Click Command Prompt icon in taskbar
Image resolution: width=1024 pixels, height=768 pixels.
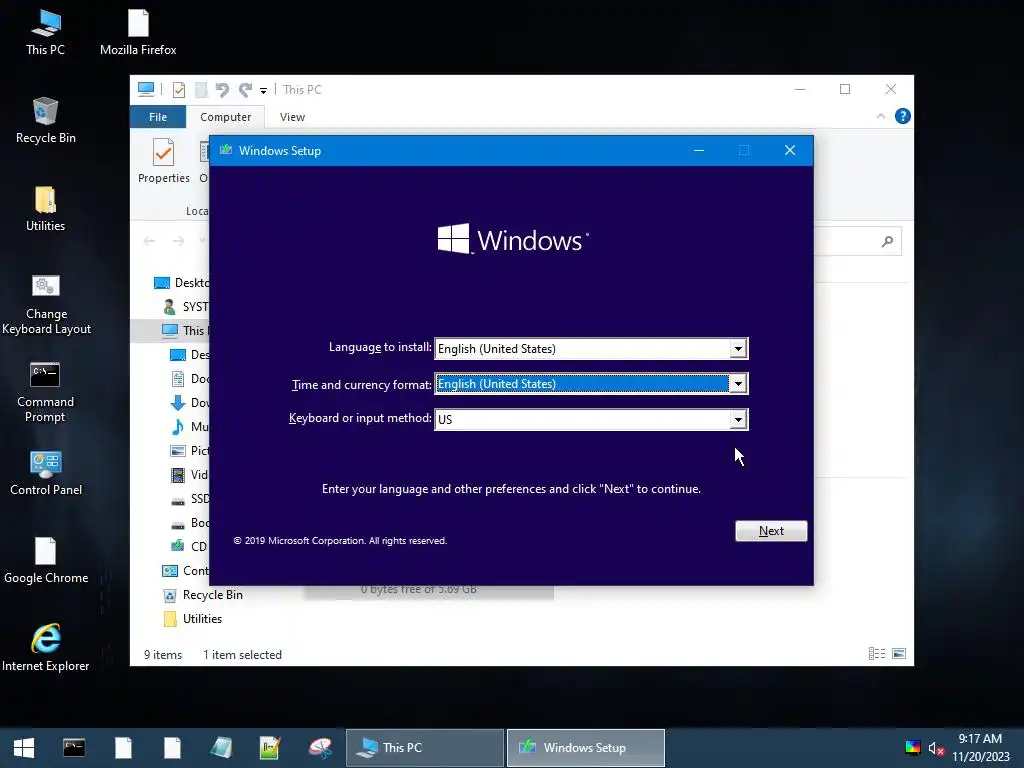pyautogui.click(x=74, y=748)
